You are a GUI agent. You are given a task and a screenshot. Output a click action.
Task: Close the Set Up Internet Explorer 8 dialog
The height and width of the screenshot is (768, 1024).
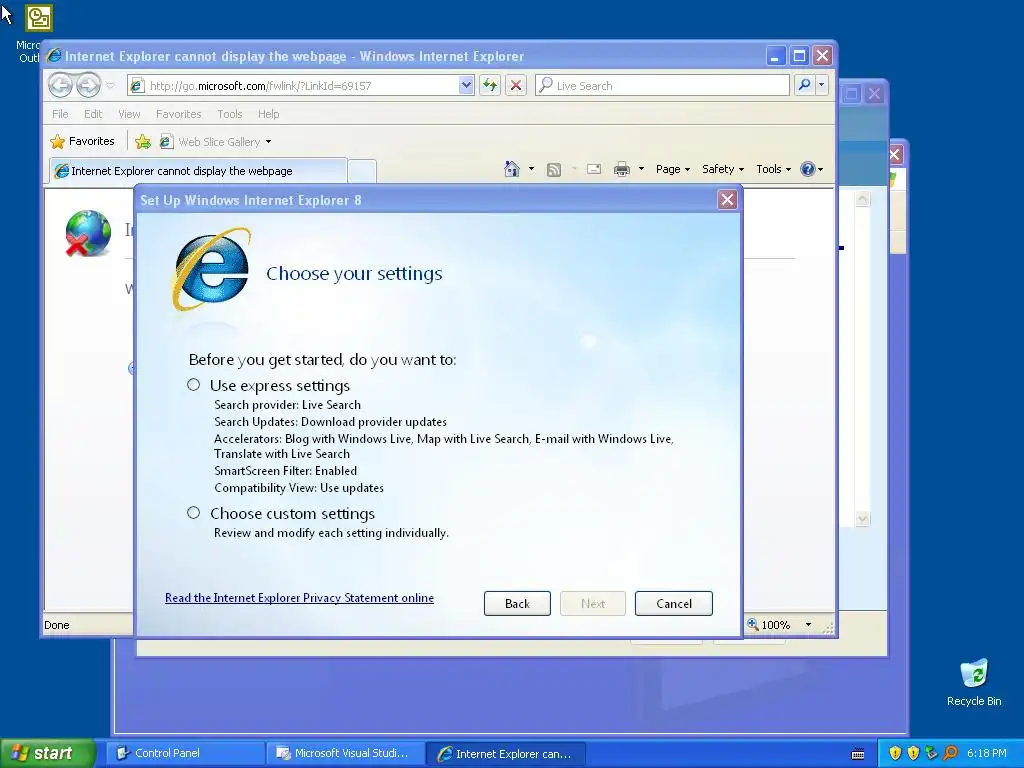coord(727,200)
